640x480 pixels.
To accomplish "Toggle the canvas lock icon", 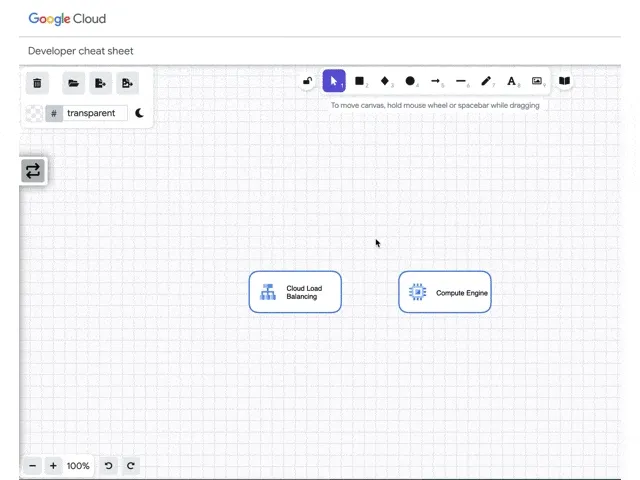I will 308,81.
